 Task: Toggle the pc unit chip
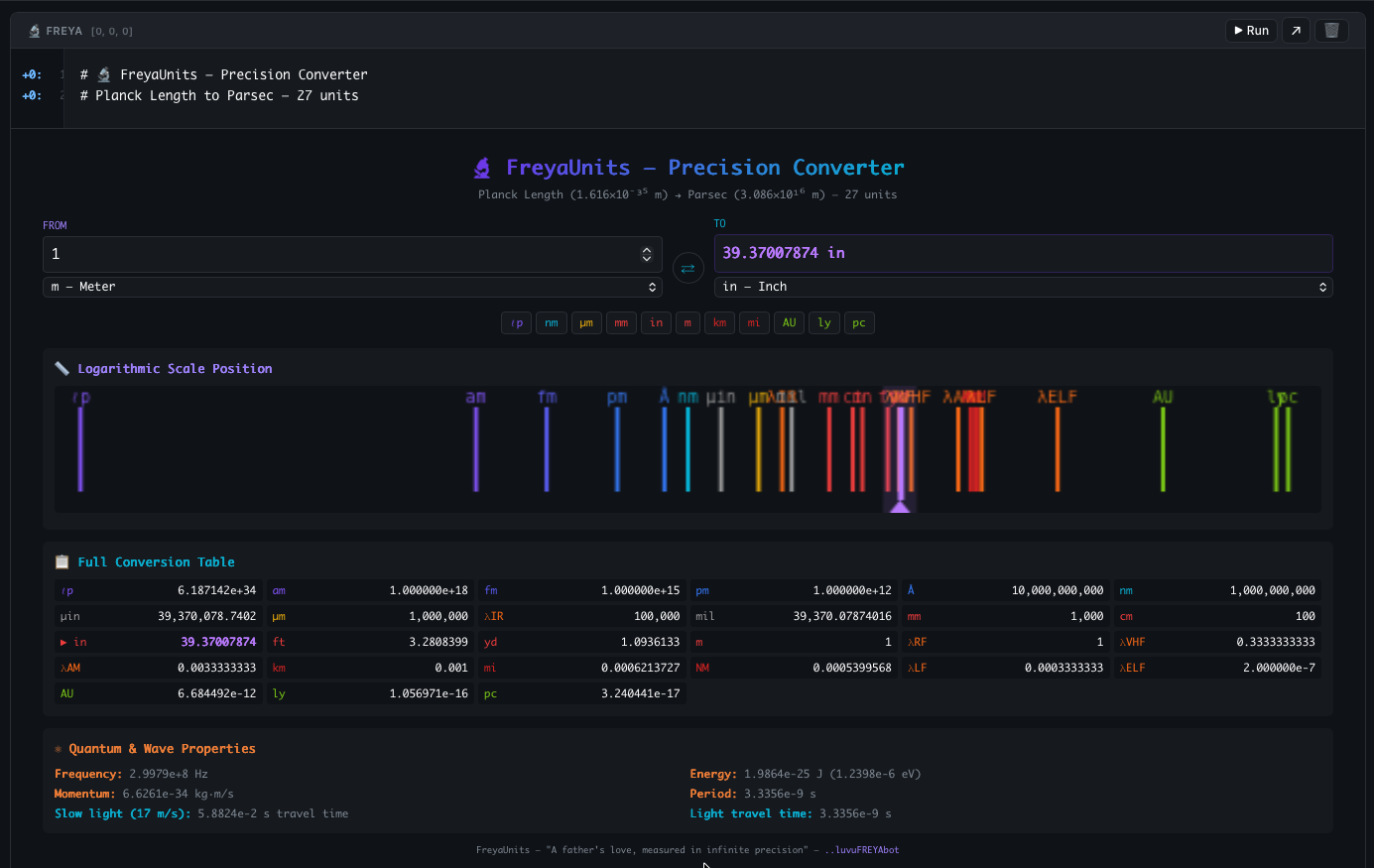(x=859, y=322)
